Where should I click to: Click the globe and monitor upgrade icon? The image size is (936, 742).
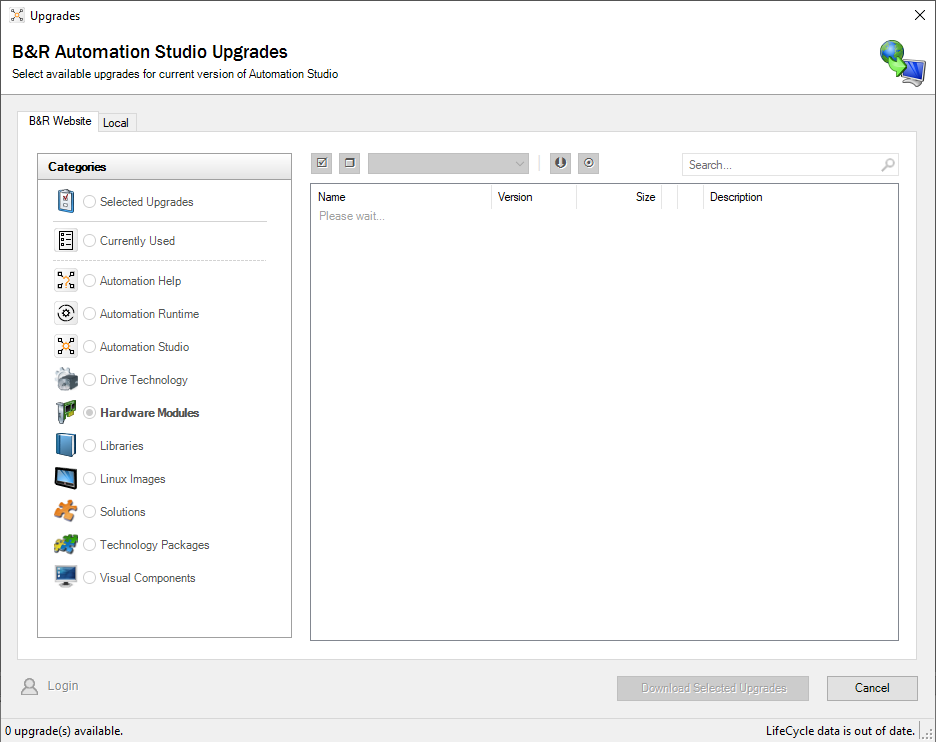pyautogui.click(x=902, y=63)
